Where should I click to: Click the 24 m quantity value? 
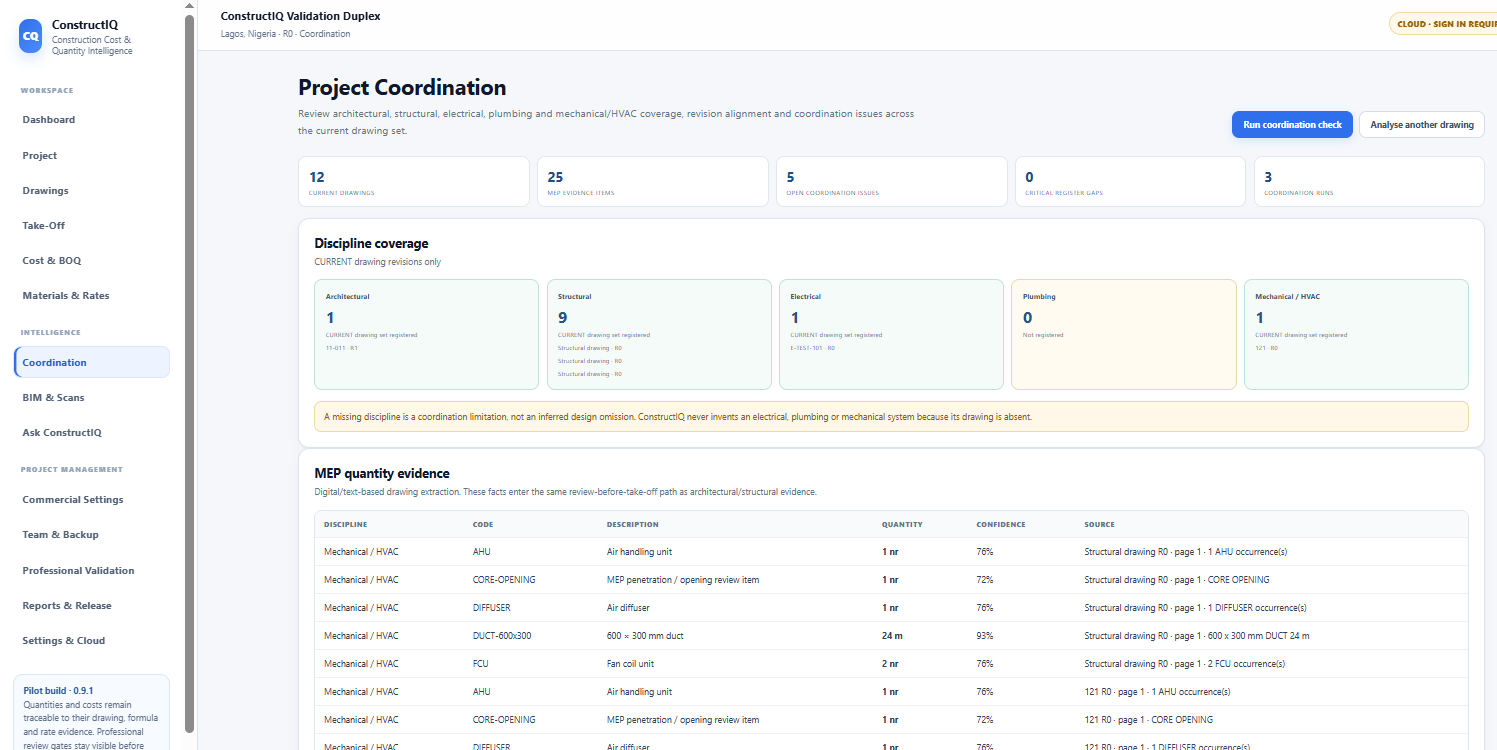click(x=893, y=636)
